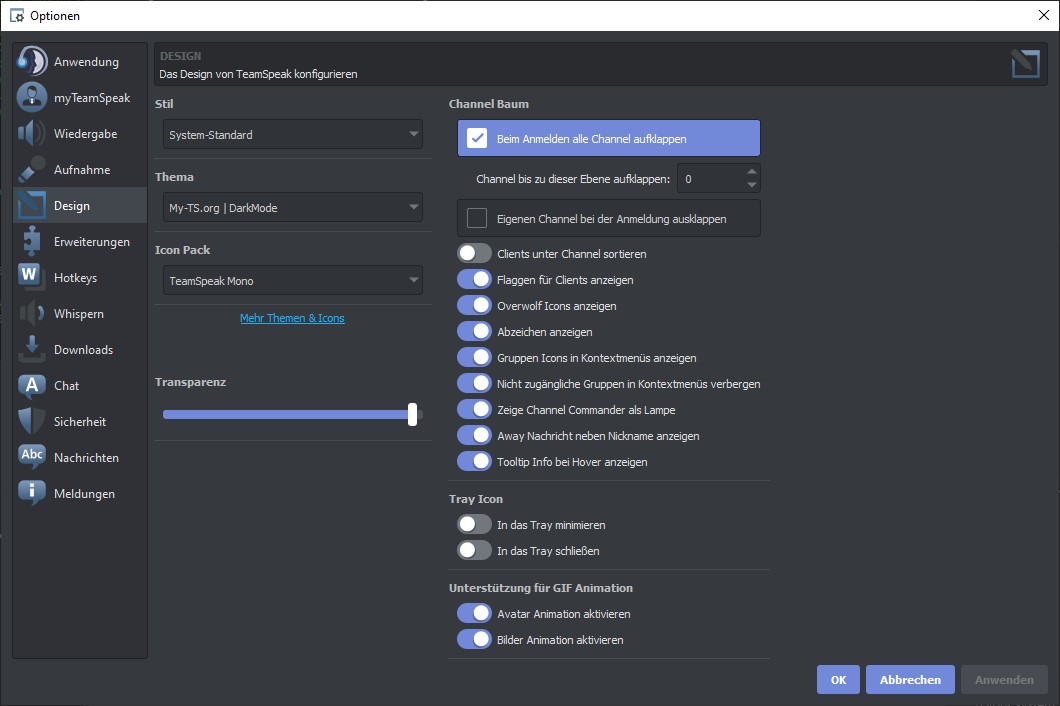Click the myTeamSpeak avatar icon

point(32,97)
